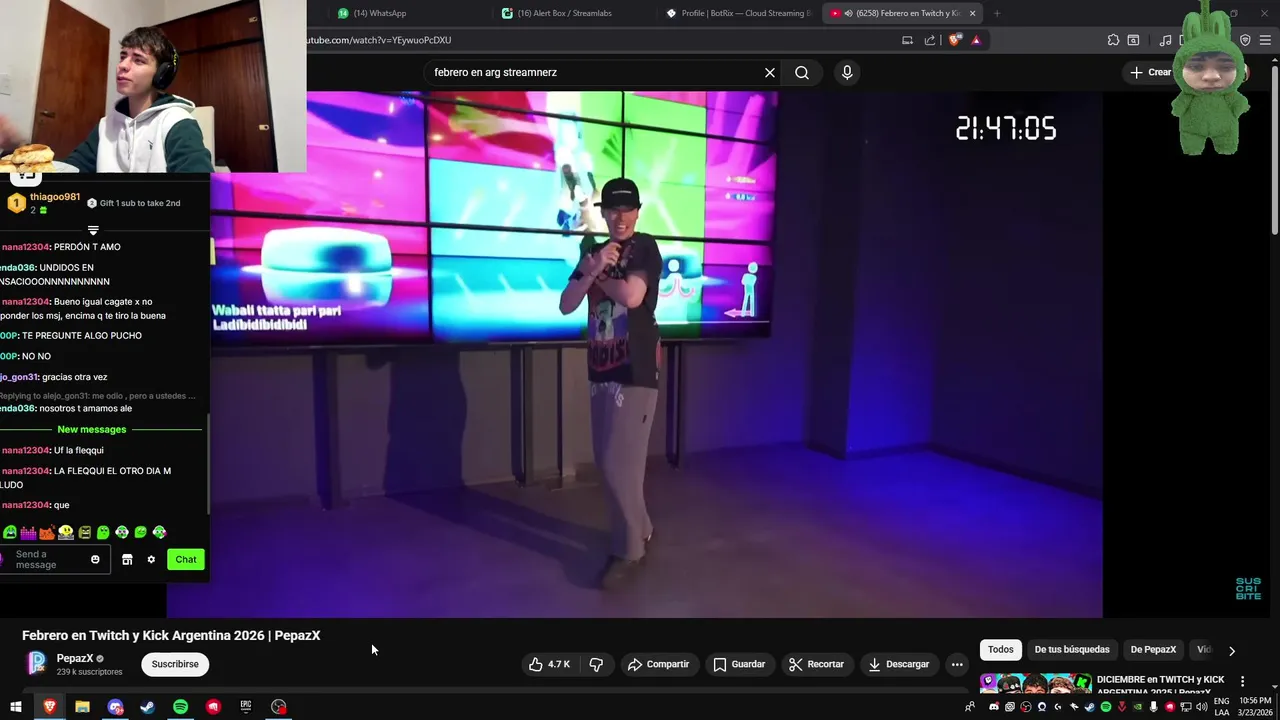Like the video showing 4.7 K

[550, 664]
